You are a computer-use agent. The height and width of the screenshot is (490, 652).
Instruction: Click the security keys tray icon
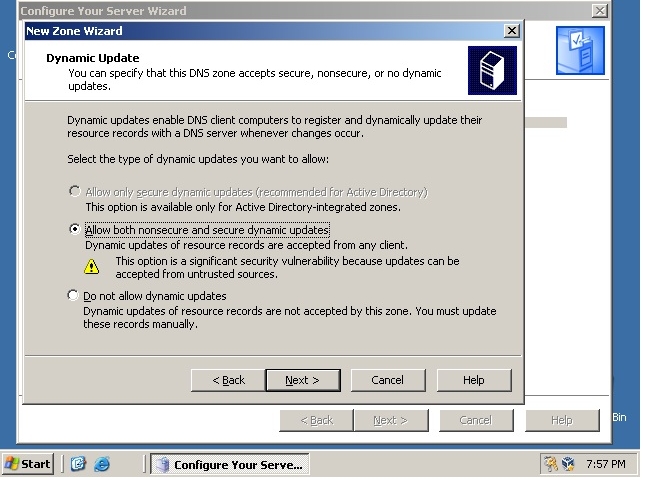[551, 464]
